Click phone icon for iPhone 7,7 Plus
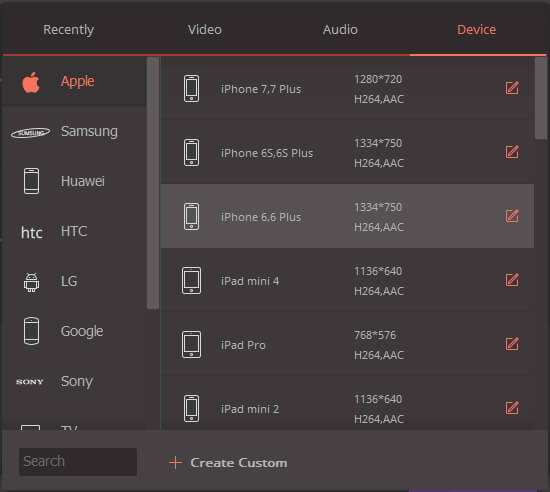This screenshot has width=550, height=492. (192, 88)
